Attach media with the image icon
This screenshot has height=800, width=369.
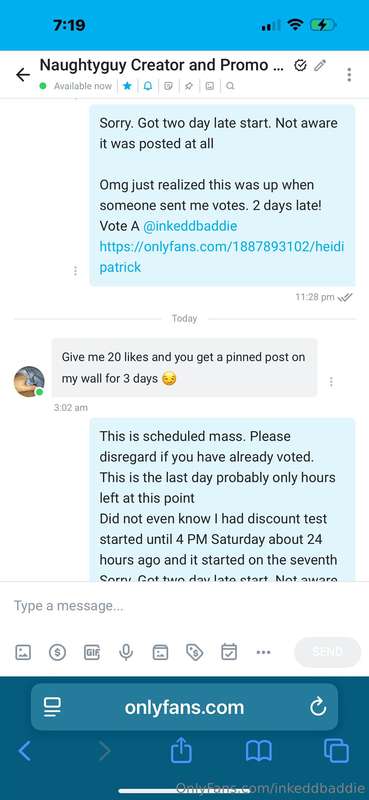point(23,652)
